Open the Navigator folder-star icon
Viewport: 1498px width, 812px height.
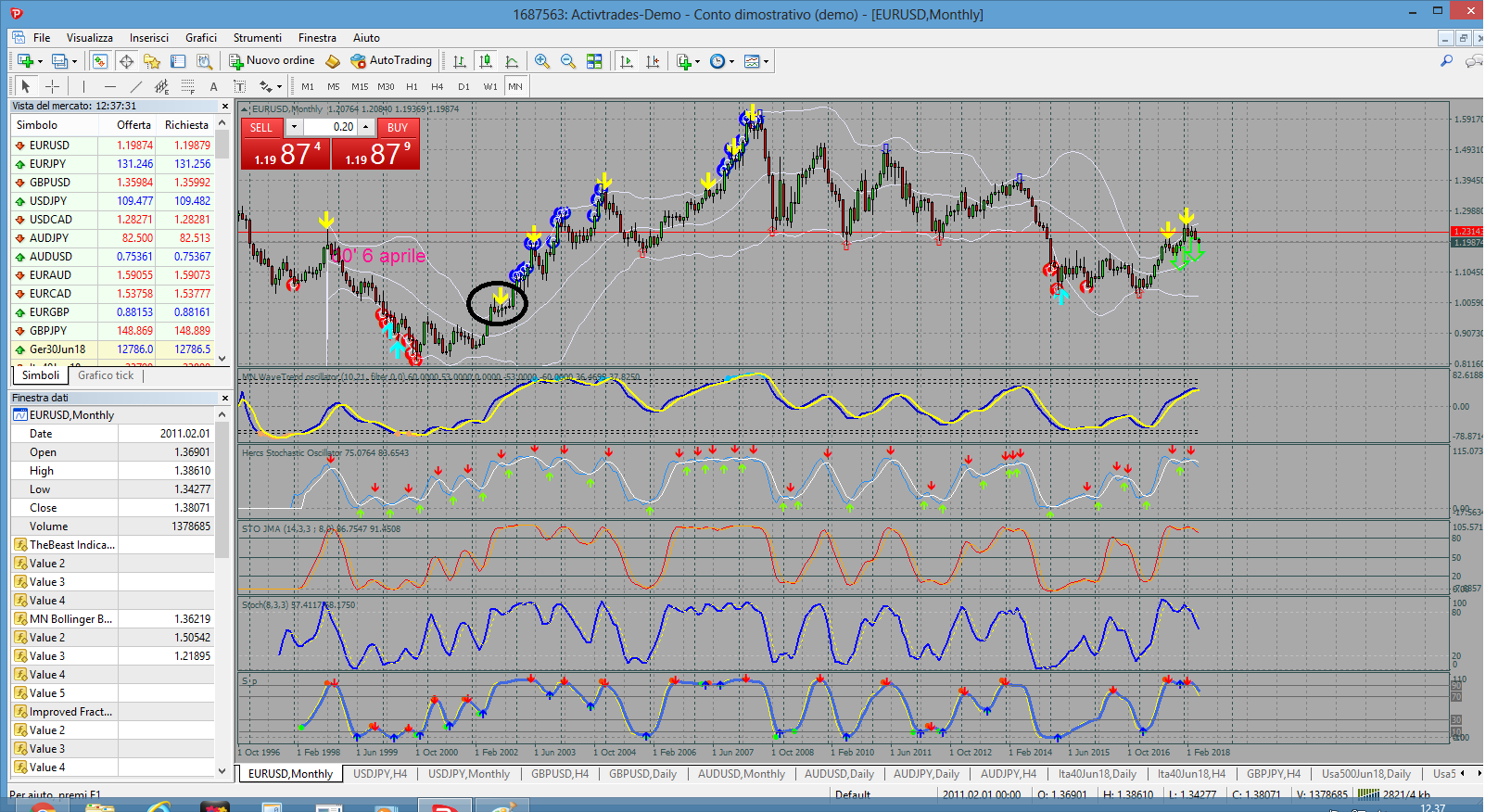coord(152,61)
